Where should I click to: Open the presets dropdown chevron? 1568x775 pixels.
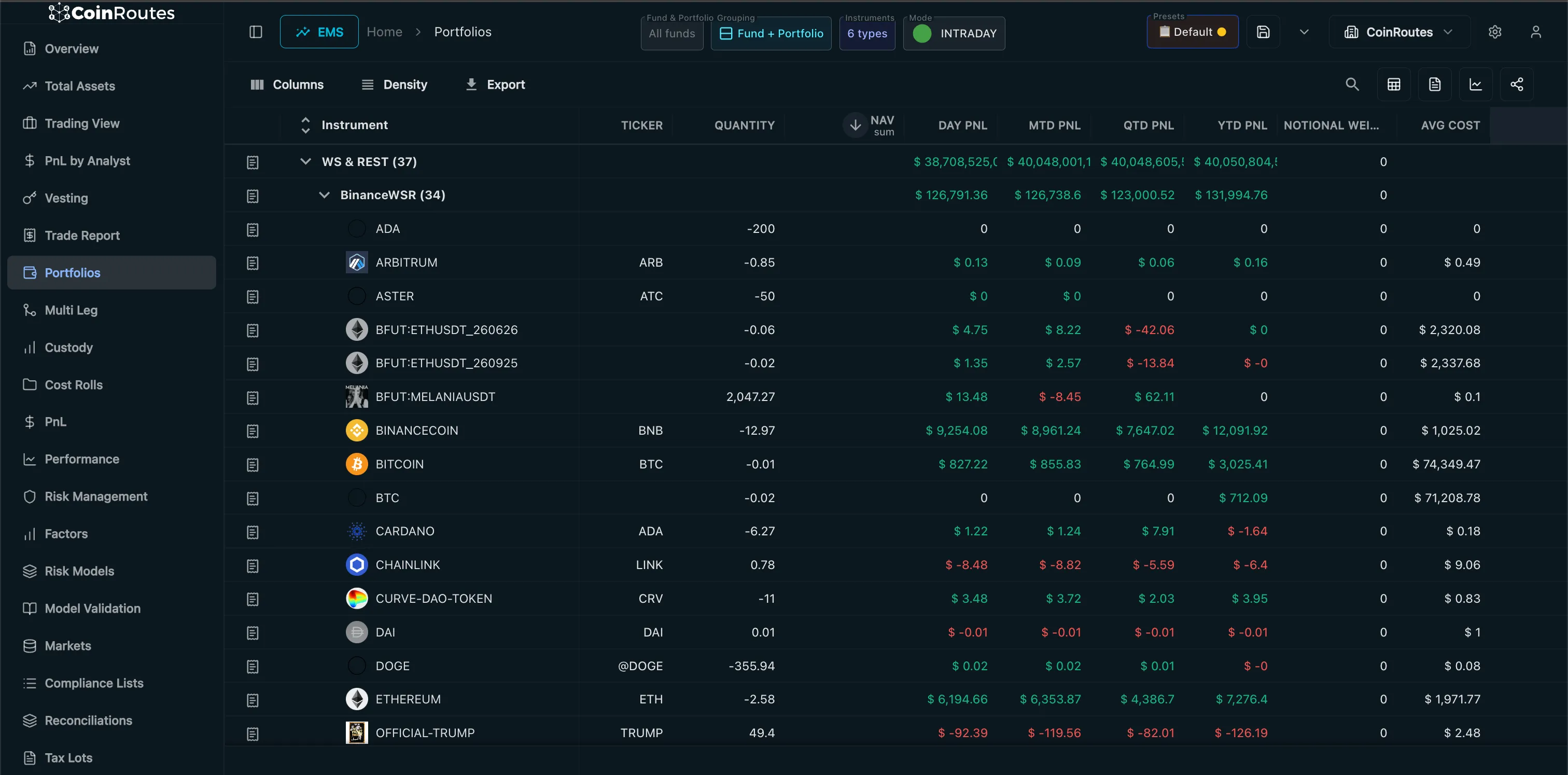point(1303,32)
